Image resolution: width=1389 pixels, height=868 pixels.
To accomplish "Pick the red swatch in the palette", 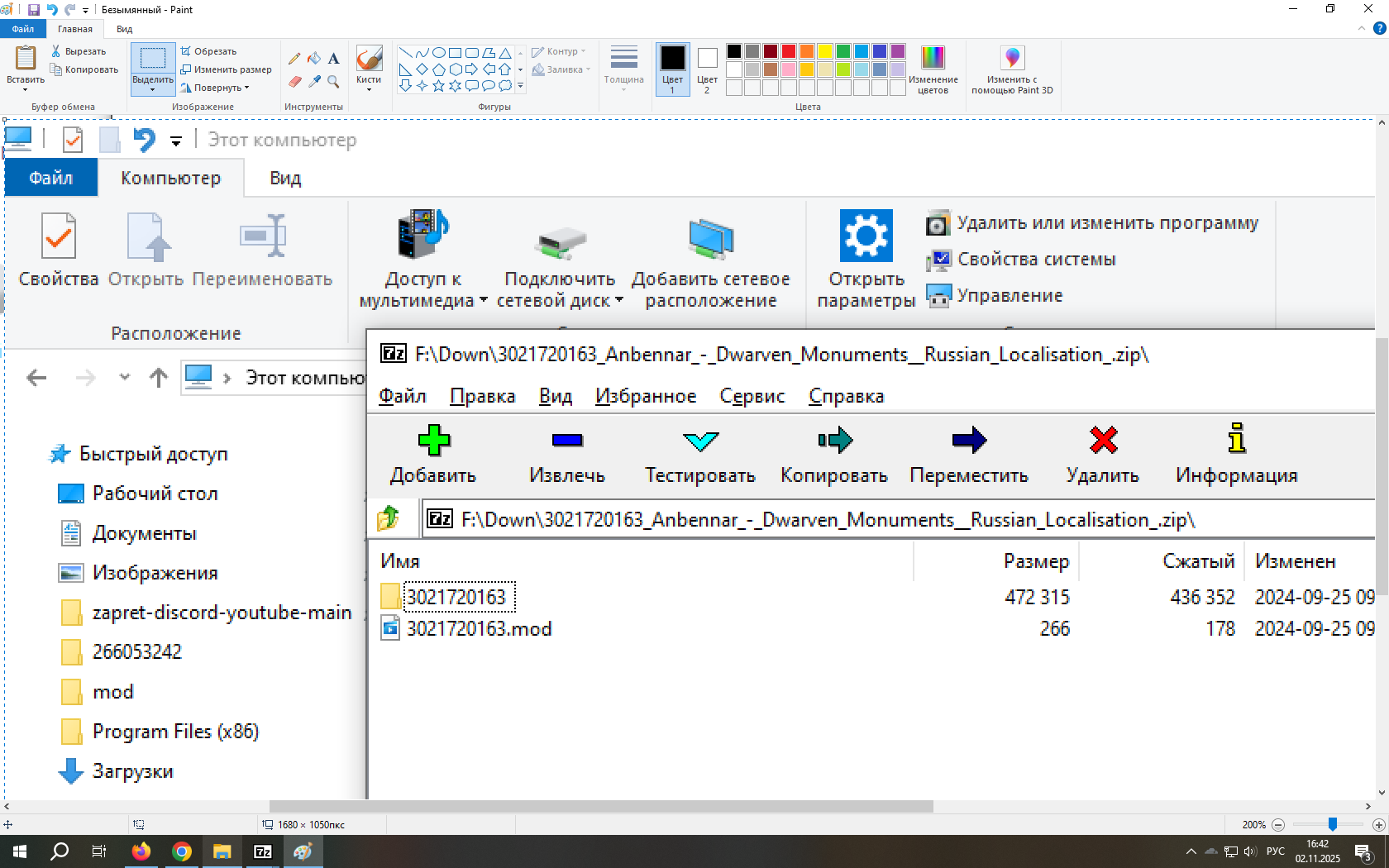I will pos(789,51).
